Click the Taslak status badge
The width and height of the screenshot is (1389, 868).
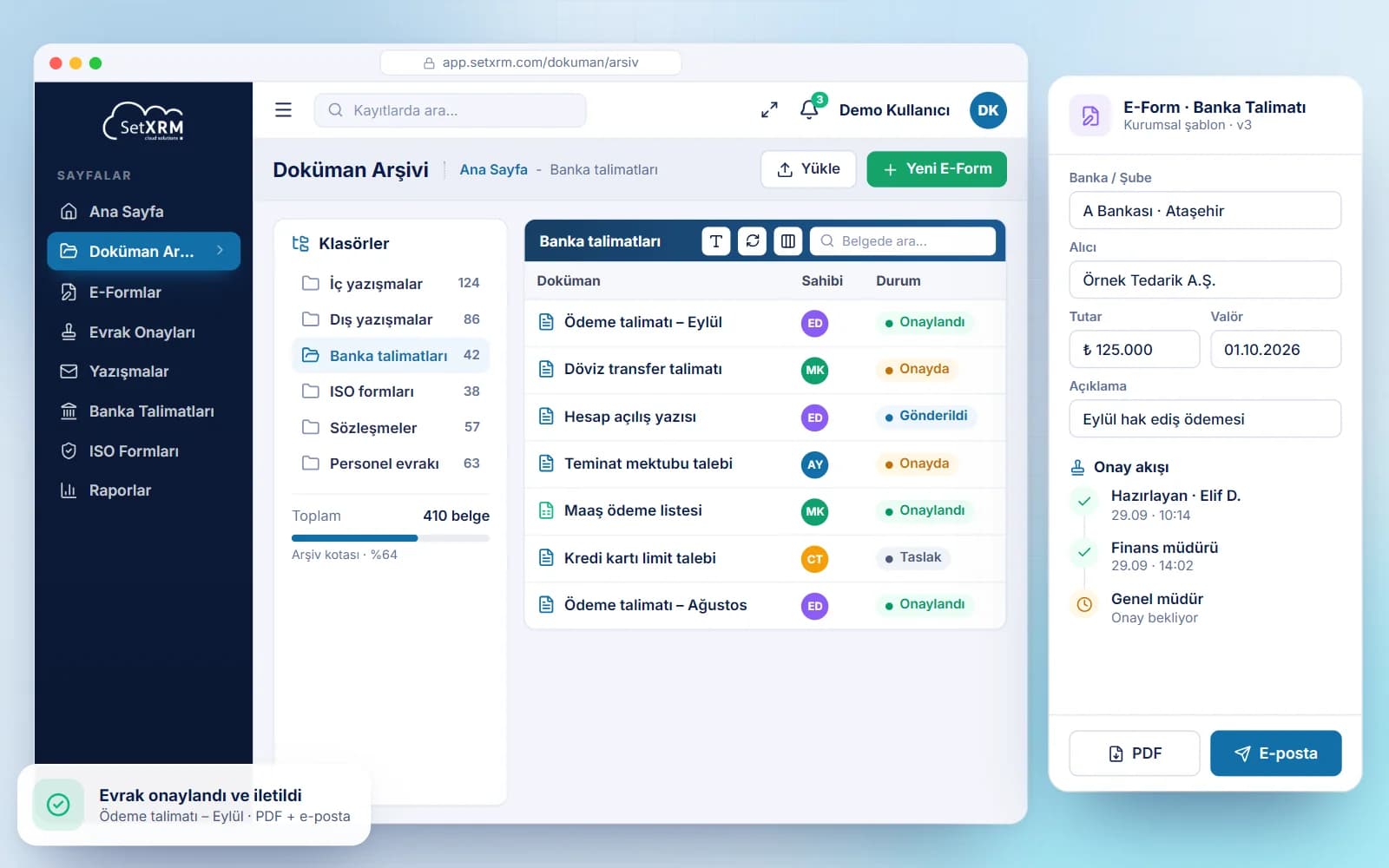click(913, 557)
